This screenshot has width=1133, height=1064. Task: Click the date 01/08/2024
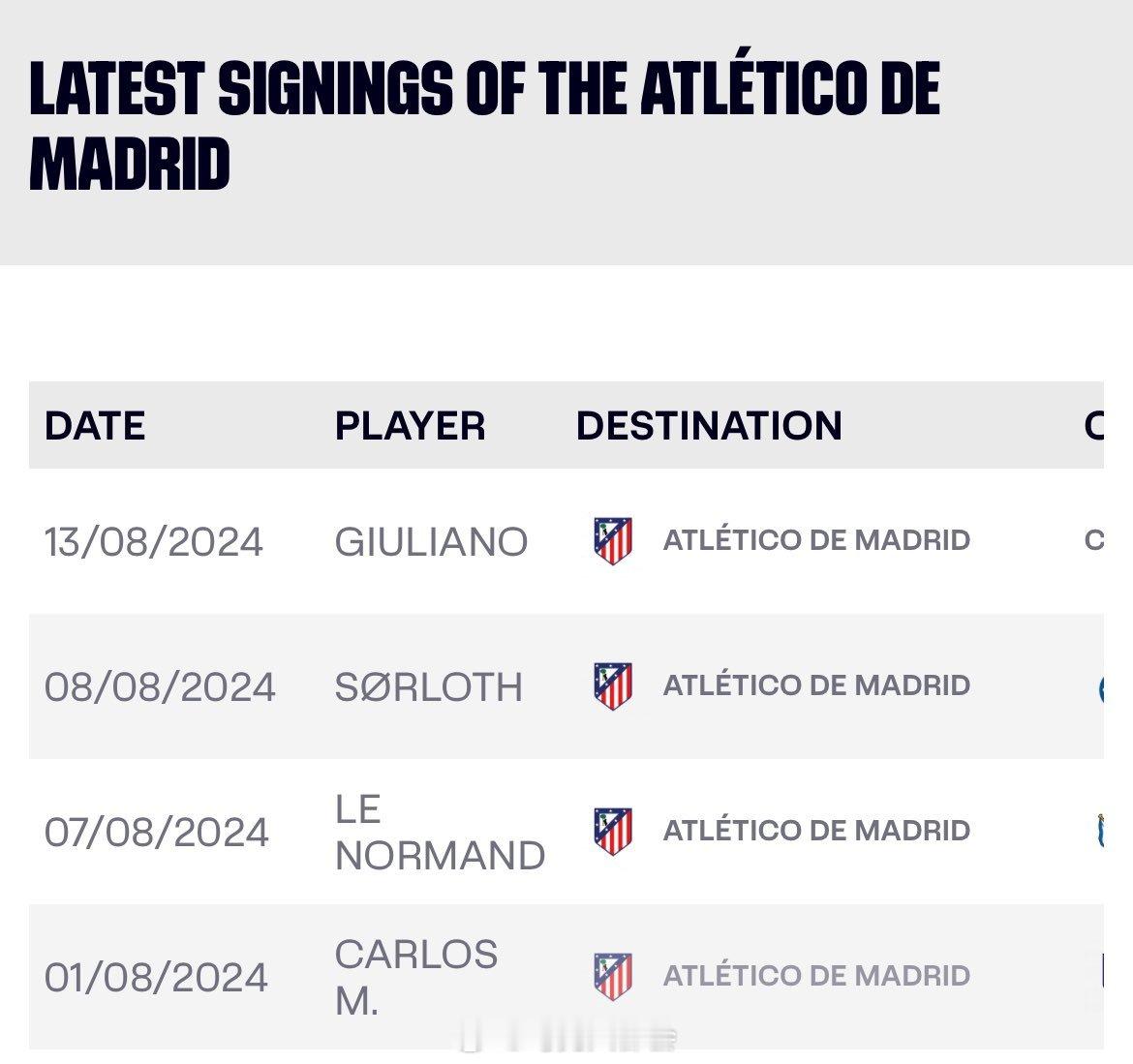pyautogui.click(x=156, y=977)
